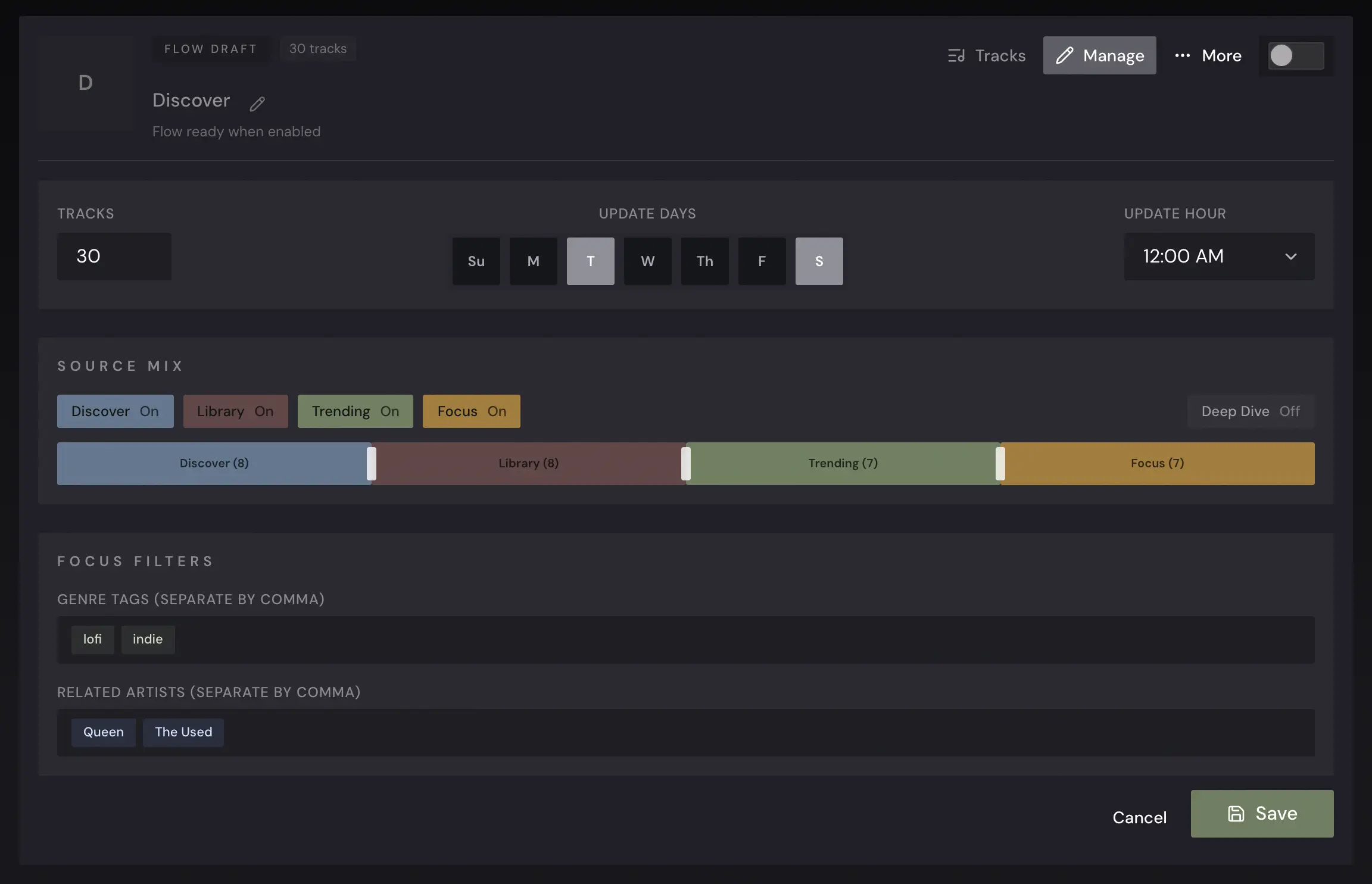Viewport: 1372px width, 884px height.
Task: Click the Focus (7) mix segment
Action: tap(1158, 463)
